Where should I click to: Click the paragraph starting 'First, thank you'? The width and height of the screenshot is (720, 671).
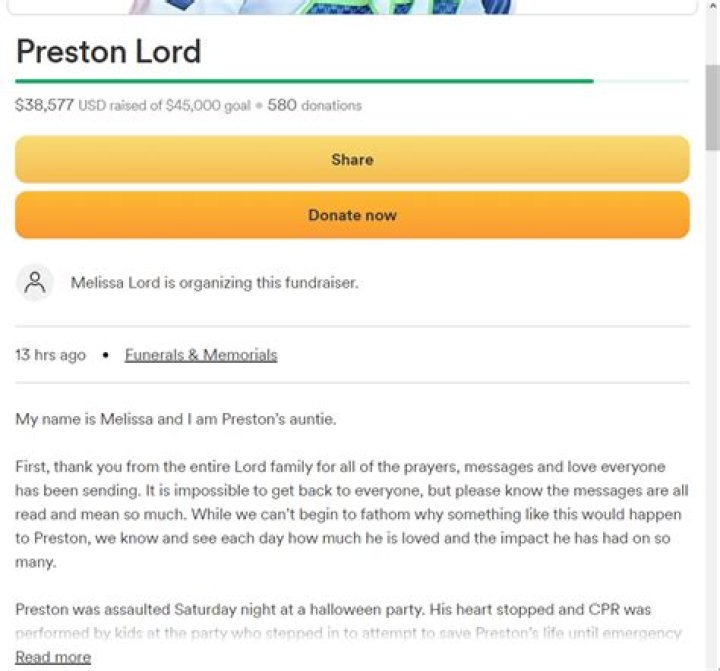coord(340,514)
